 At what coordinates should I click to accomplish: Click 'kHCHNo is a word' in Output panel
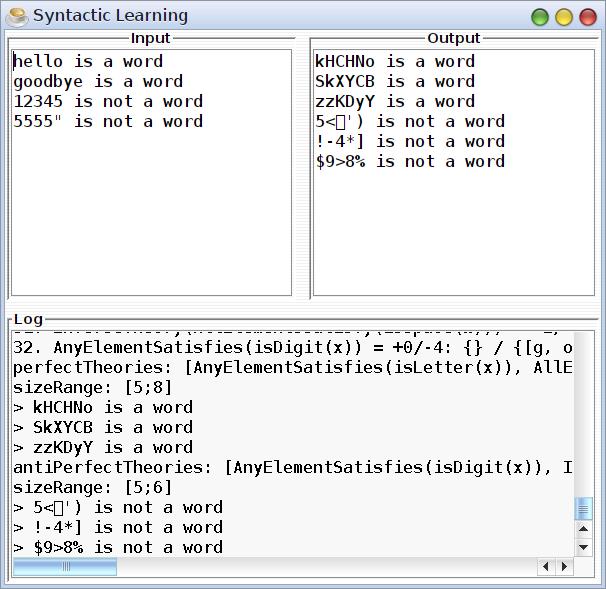point(395,61)
